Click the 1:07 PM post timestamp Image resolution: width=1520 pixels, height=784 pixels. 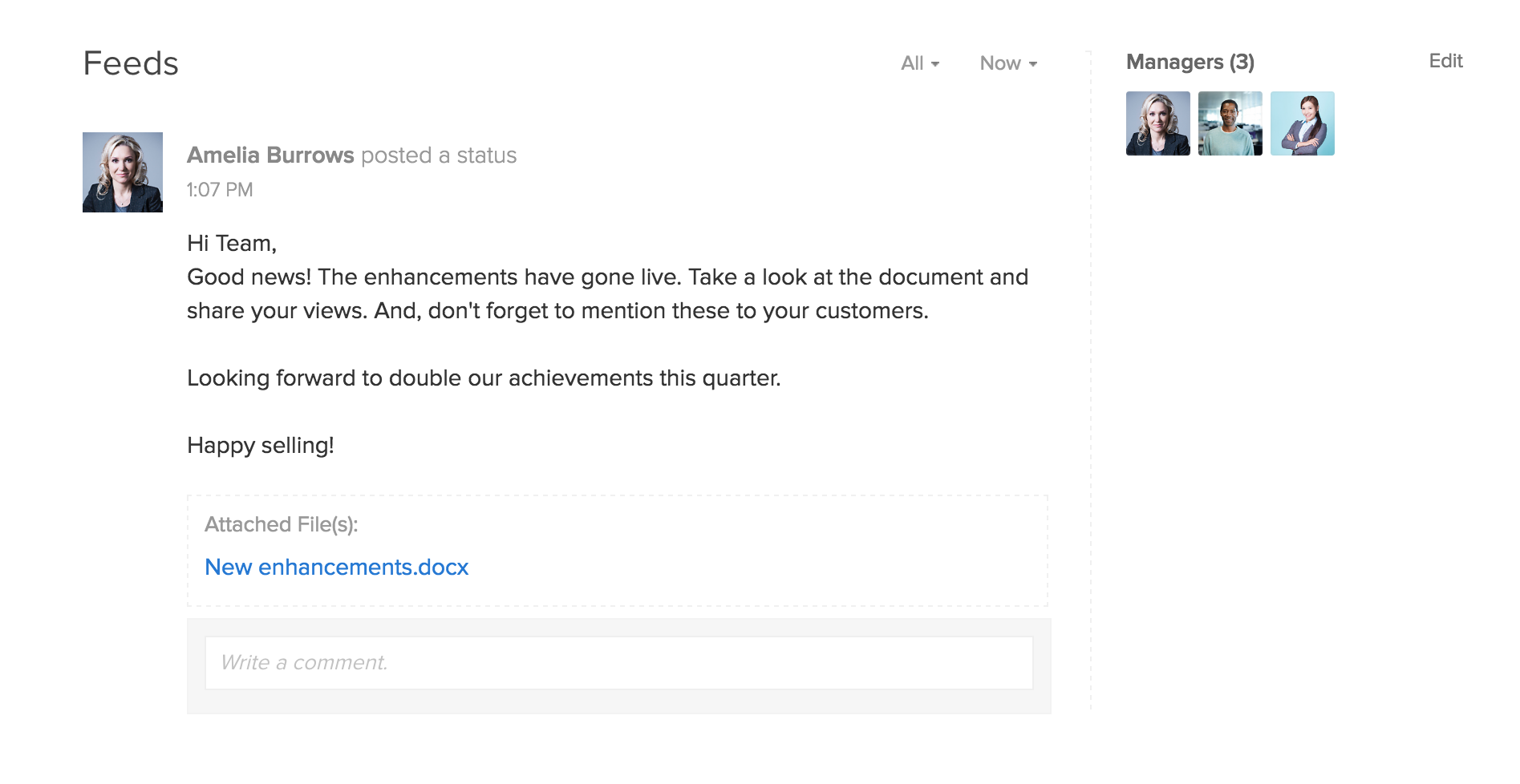coord(220,190)
